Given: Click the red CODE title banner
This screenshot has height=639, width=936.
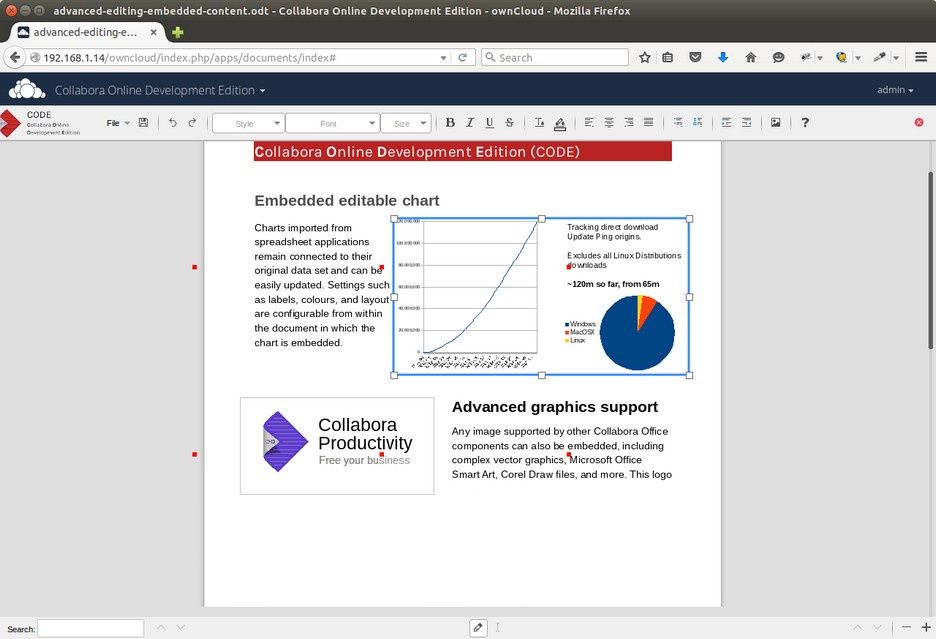Looking at the screenshot, I should 463,151.
